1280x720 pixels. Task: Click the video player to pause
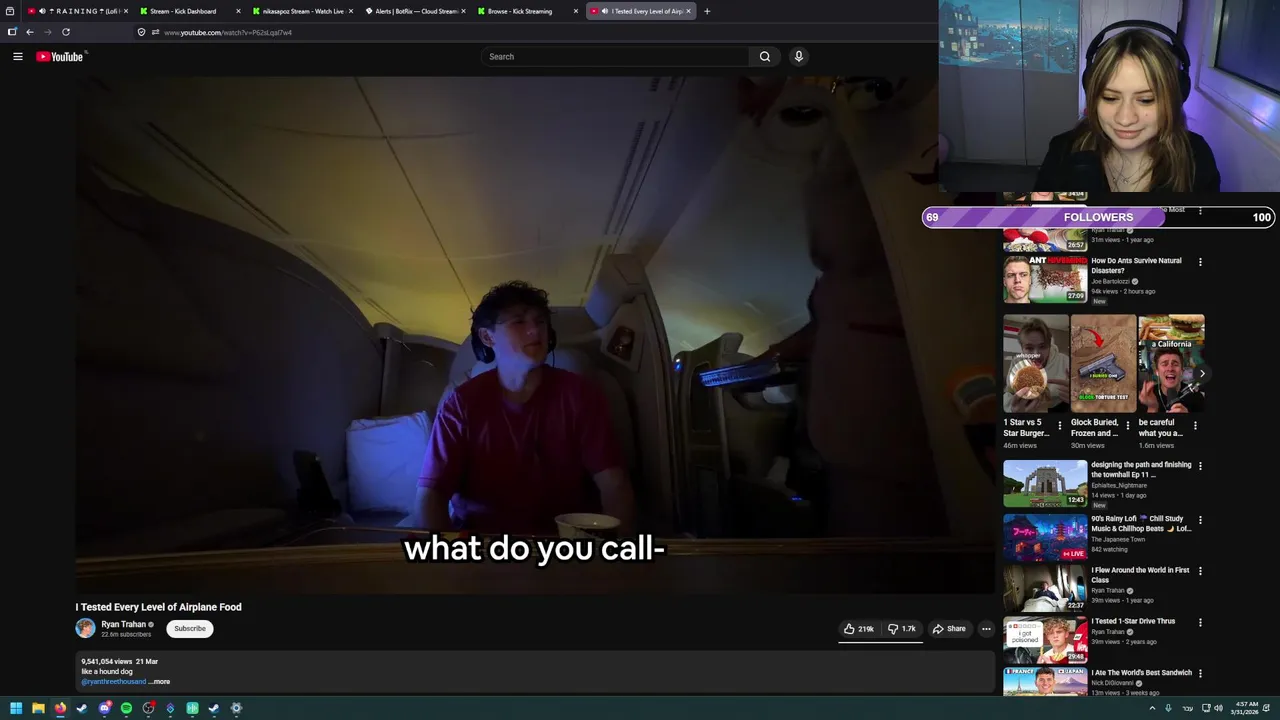coord(535,335)
